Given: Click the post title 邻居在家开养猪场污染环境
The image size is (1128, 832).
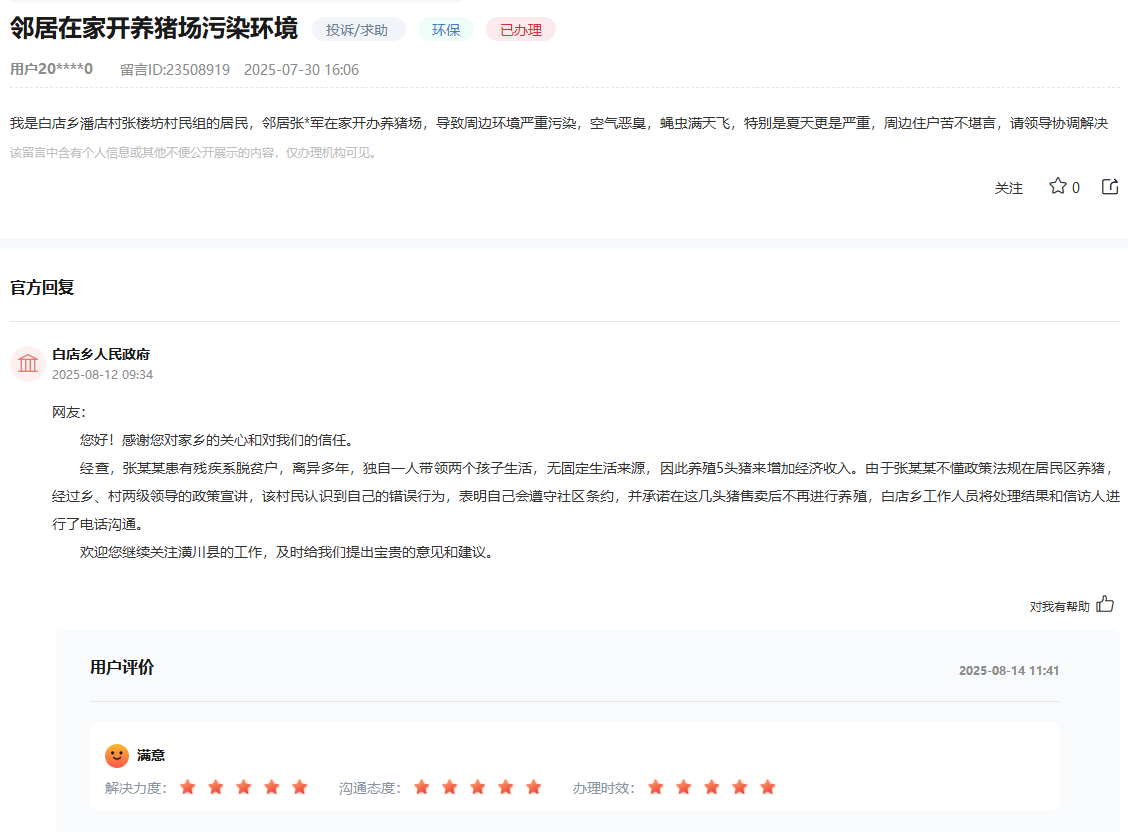Looking at the screenshot, I should pyautogui.click(x=154, y=29).
